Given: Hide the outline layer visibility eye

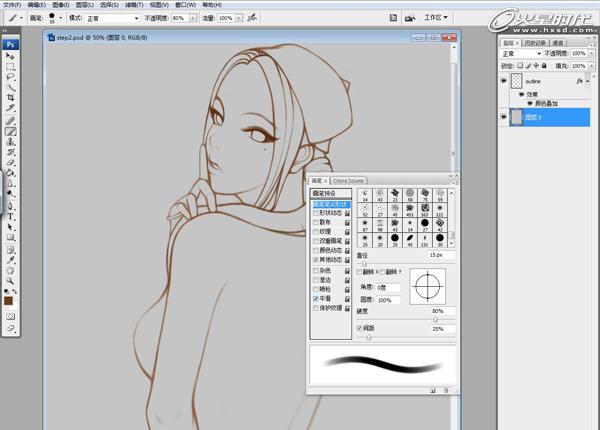Looking at the screenshot, I should pos(504,81).
